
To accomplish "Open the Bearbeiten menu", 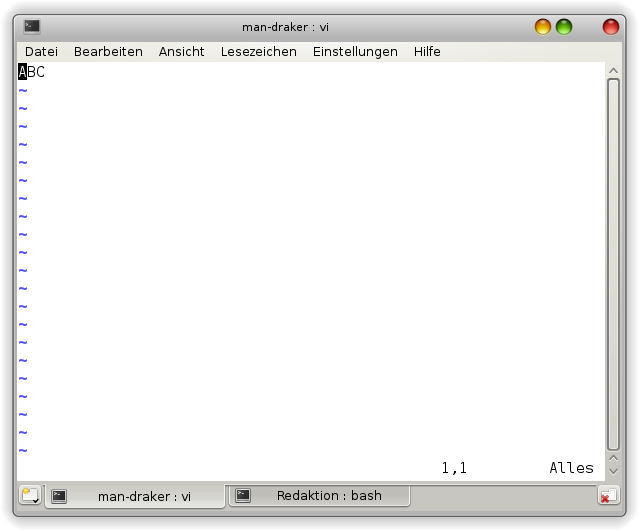I will [108, 52].
